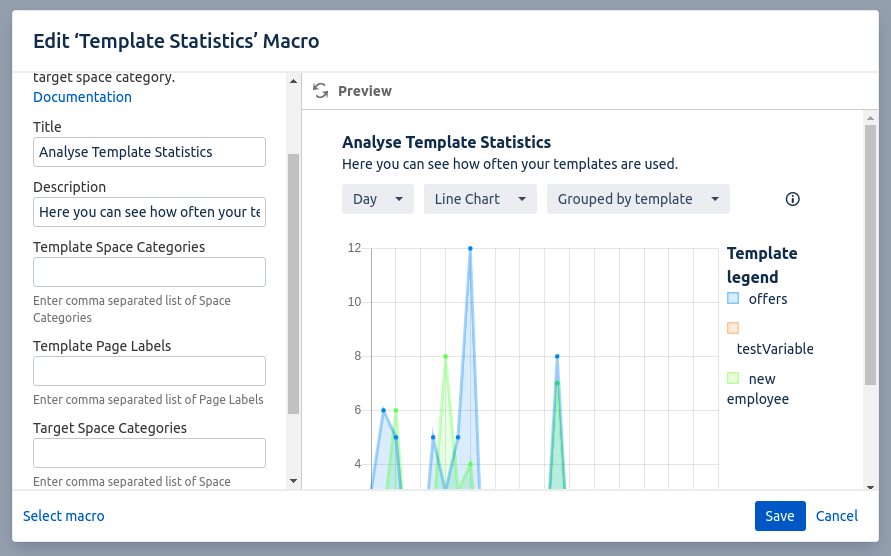
Task: Open the Select macro link
Action: 64,516
